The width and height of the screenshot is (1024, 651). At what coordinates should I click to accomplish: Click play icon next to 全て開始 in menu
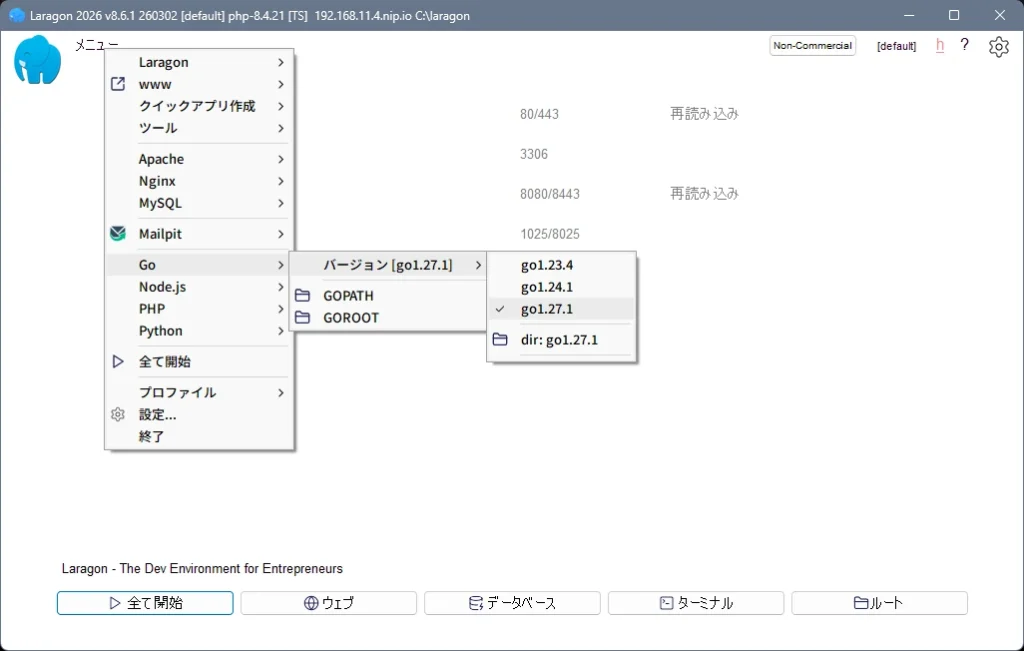(118, 362)
